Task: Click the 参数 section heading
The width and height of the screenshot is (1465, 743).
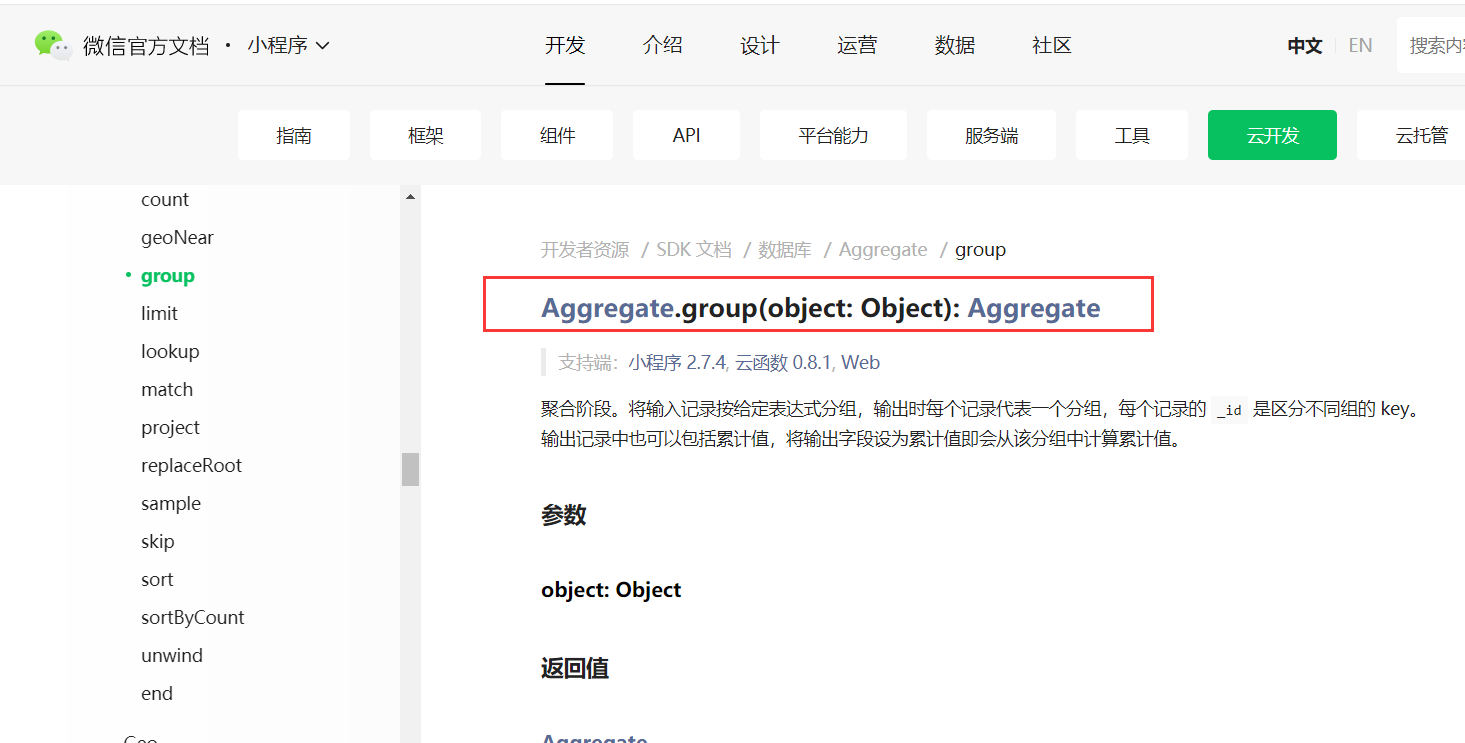Action: (x=564, y=515)
